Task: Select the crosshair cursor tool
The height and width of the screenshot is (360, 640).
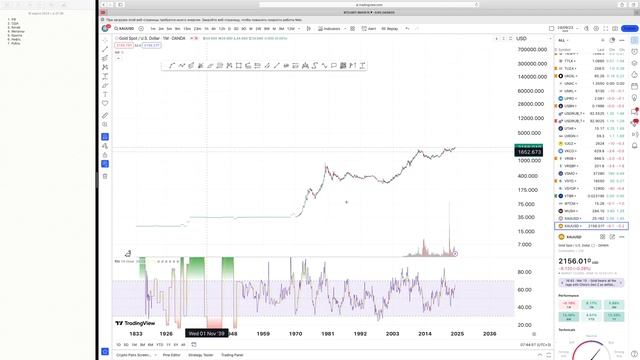Action: click(x=105, y=40)
